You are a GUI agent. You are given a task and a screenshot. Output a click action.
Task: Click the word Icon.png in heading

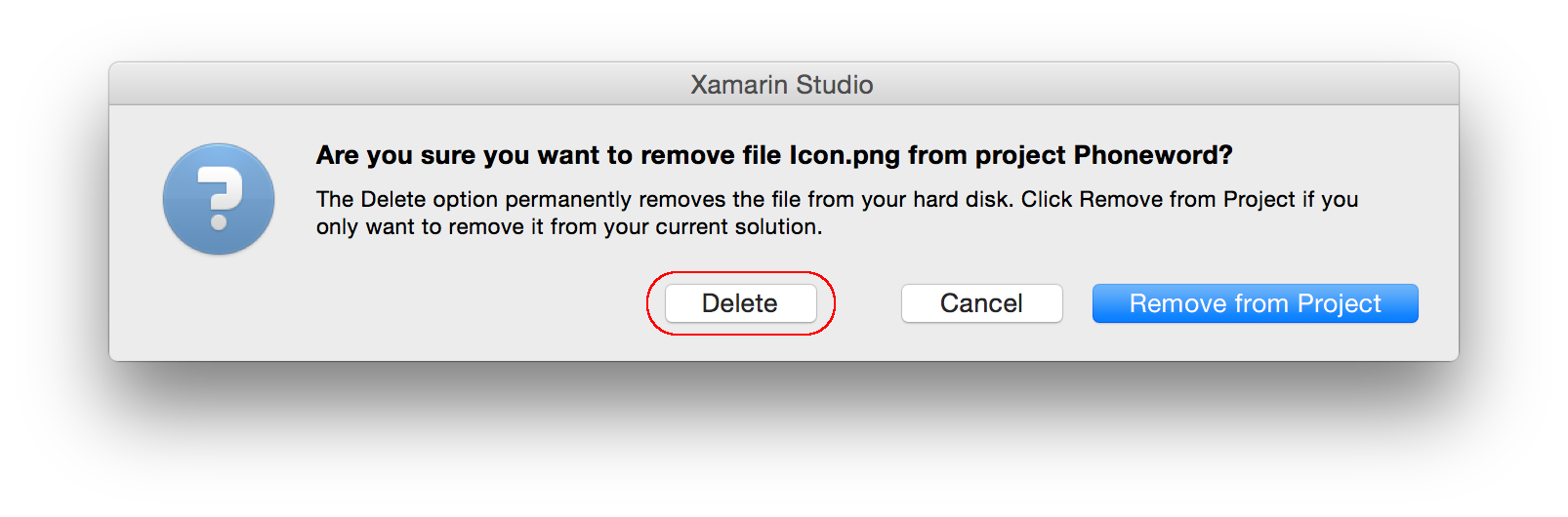coord(845,155)
